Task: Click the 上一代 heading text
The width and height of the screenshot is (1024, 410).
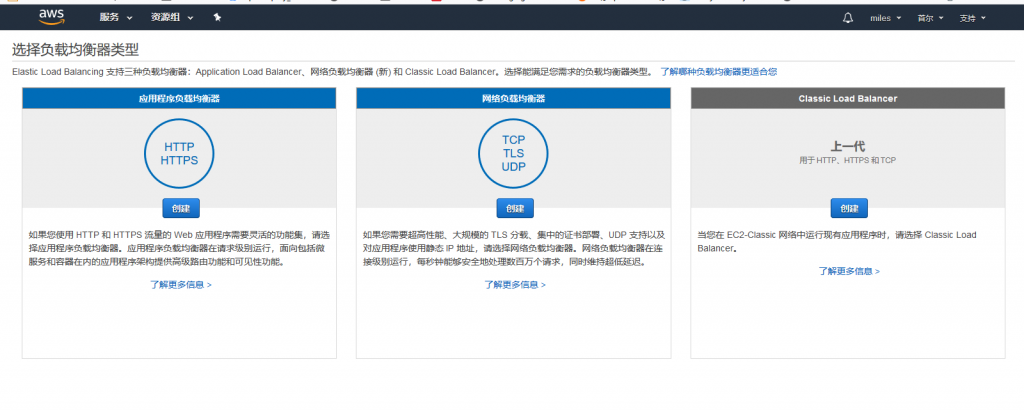Action: pyautogui.click(x=848, y=146)
